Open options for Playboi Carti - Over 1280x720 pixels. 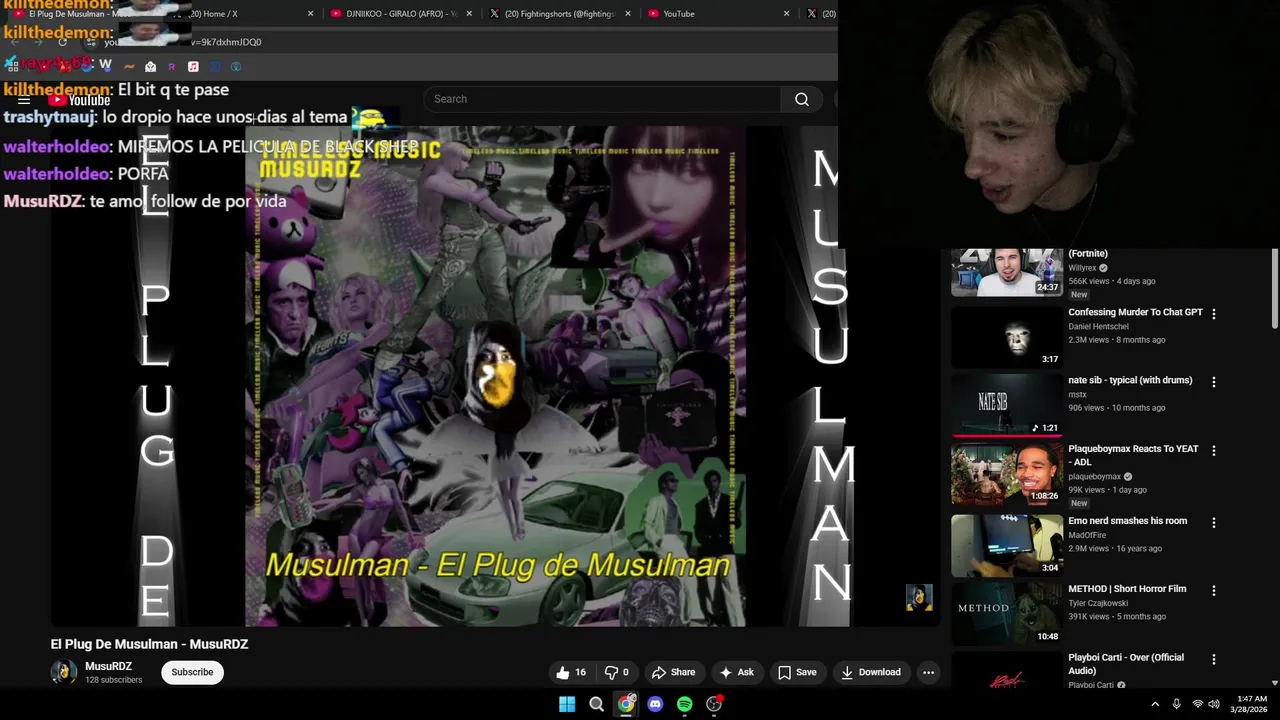pyautogui.click(x=1214, y=660)
